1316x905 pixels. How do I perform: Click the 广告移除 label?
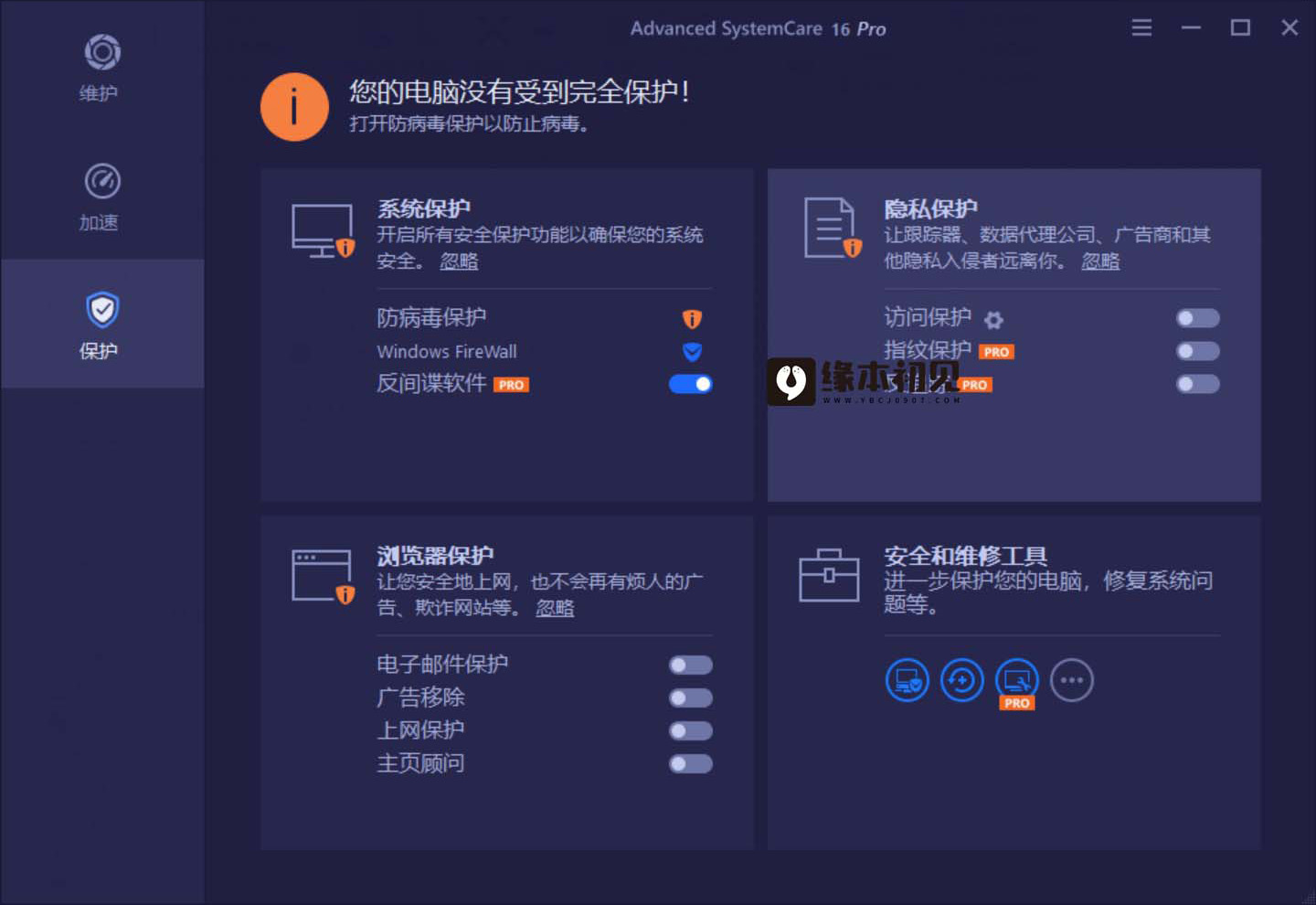point(420,697)
